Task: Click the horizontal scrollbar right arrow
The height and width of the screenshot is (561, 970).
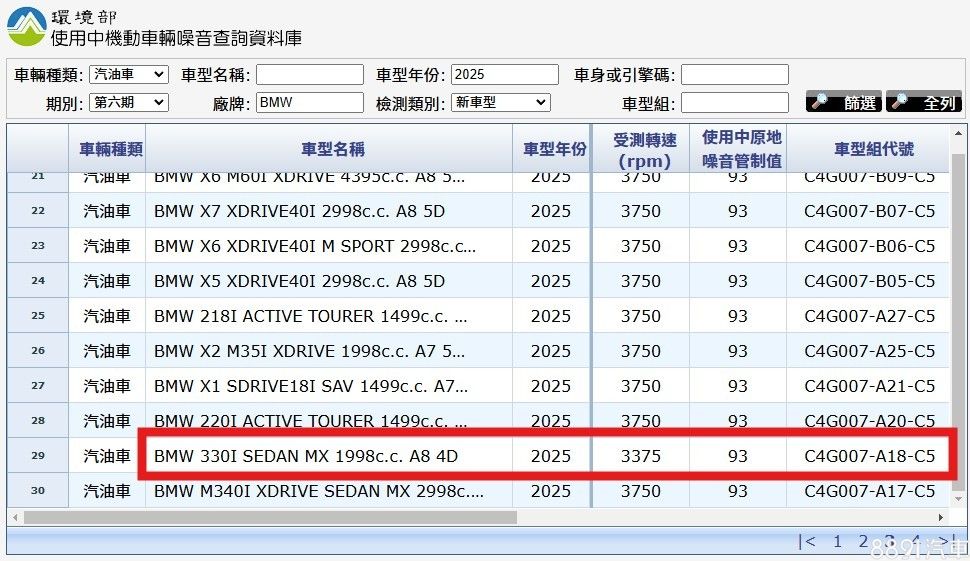Action: click(x=941, y=517)
